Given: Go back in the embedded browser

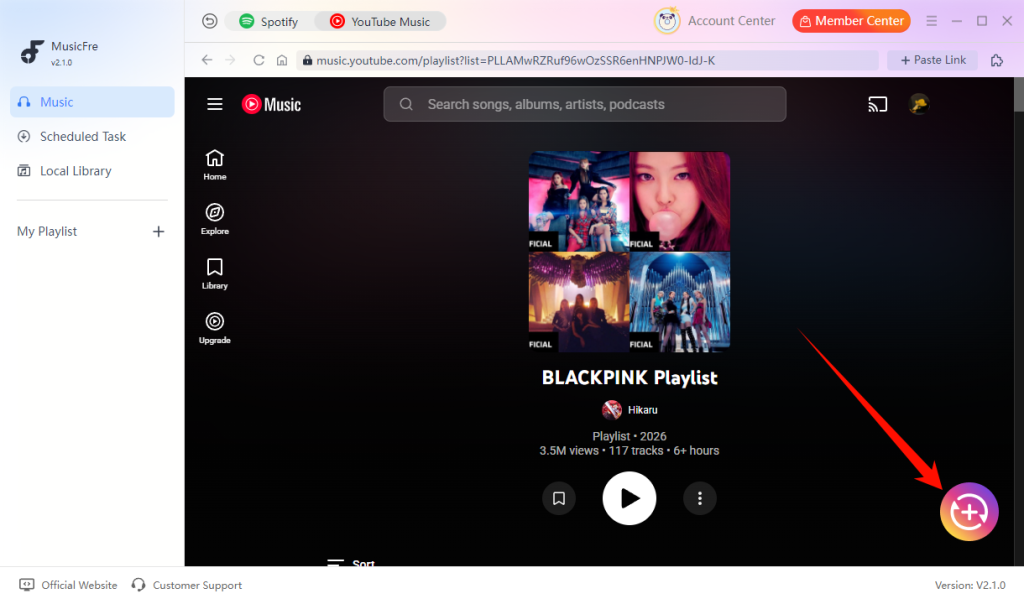Looking at the screenshot, I should pos(207,60).
